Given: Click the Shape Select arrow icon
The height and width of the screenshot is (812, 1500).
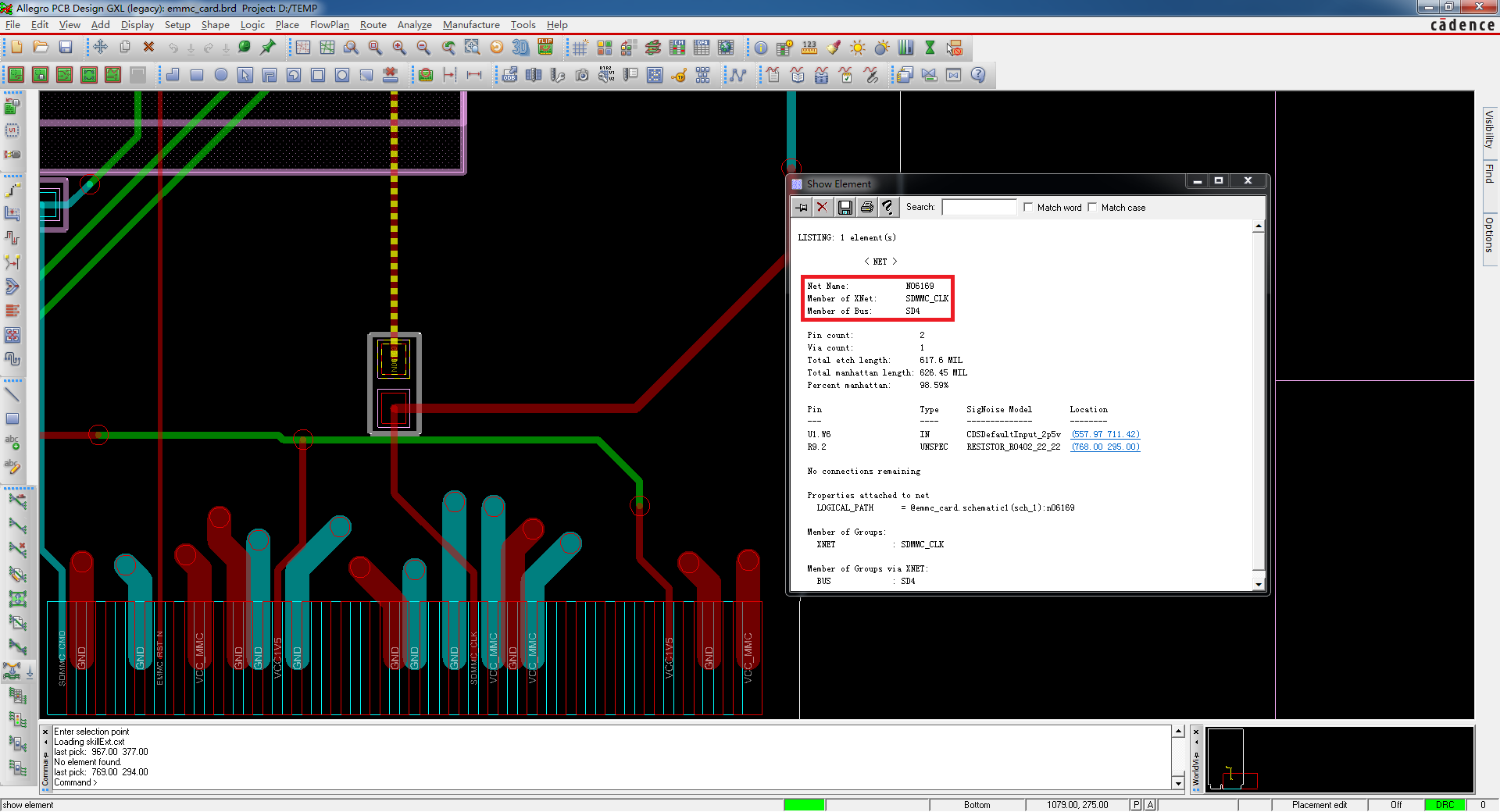Looking at the screenshot, I should tap(245, 75).
